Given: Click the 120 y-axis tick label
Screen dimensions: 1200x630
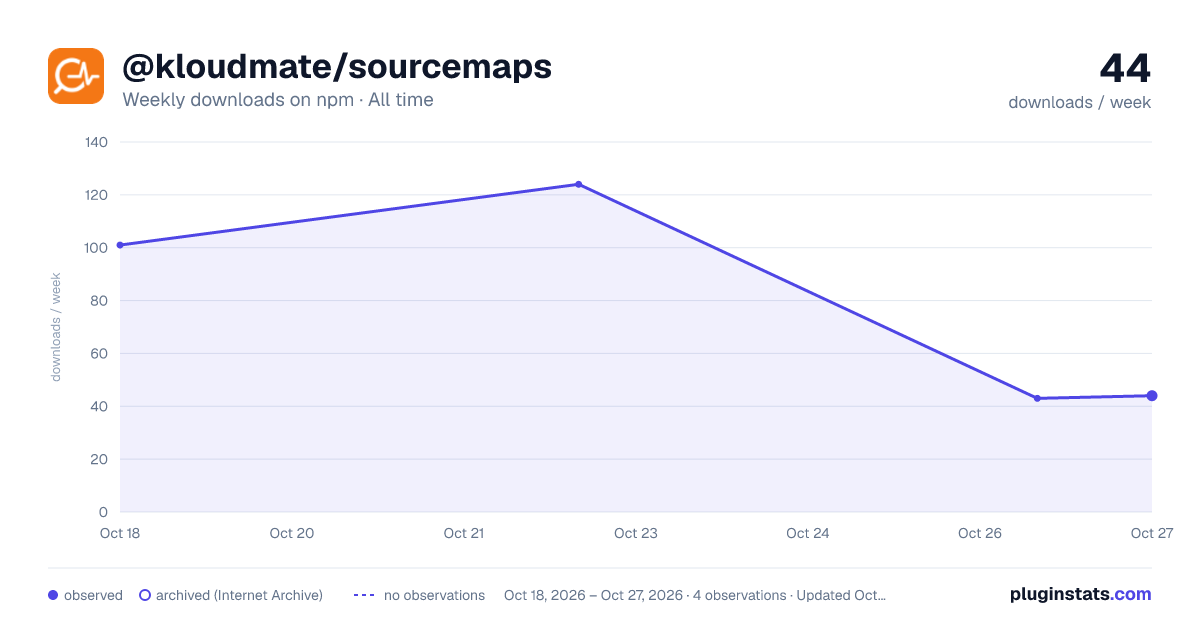Looking at the screenshot, I should (97, 195).
